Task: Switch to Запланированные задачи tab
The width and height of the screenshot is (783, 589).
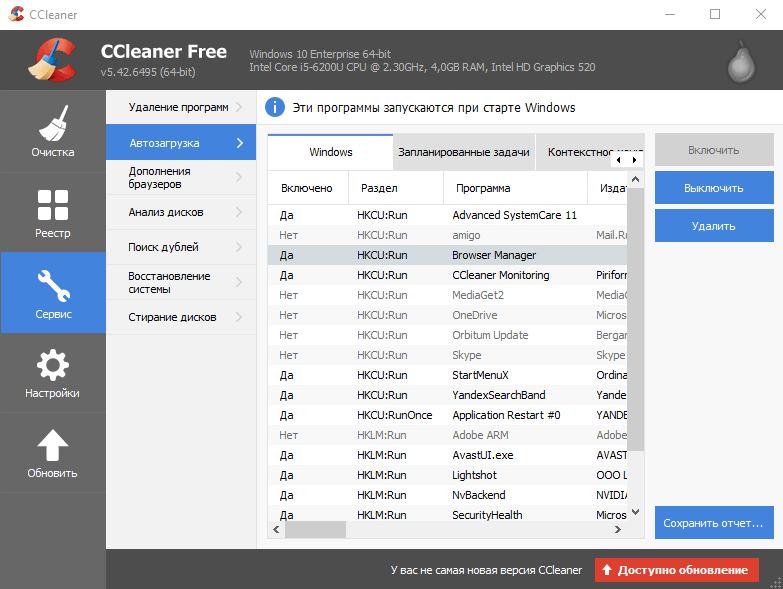Action: (x=464, y=152)
